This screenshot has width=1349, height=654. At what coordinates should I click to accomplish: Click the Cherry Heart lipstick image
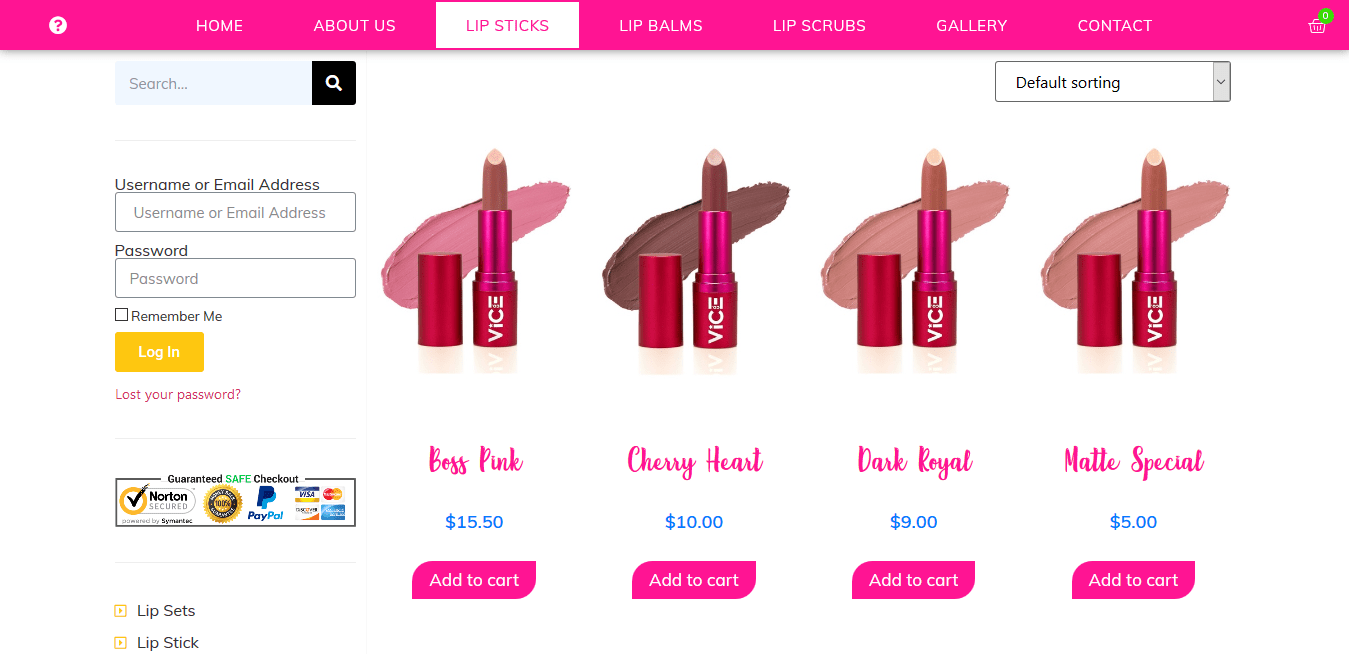[x=695, y=262]
